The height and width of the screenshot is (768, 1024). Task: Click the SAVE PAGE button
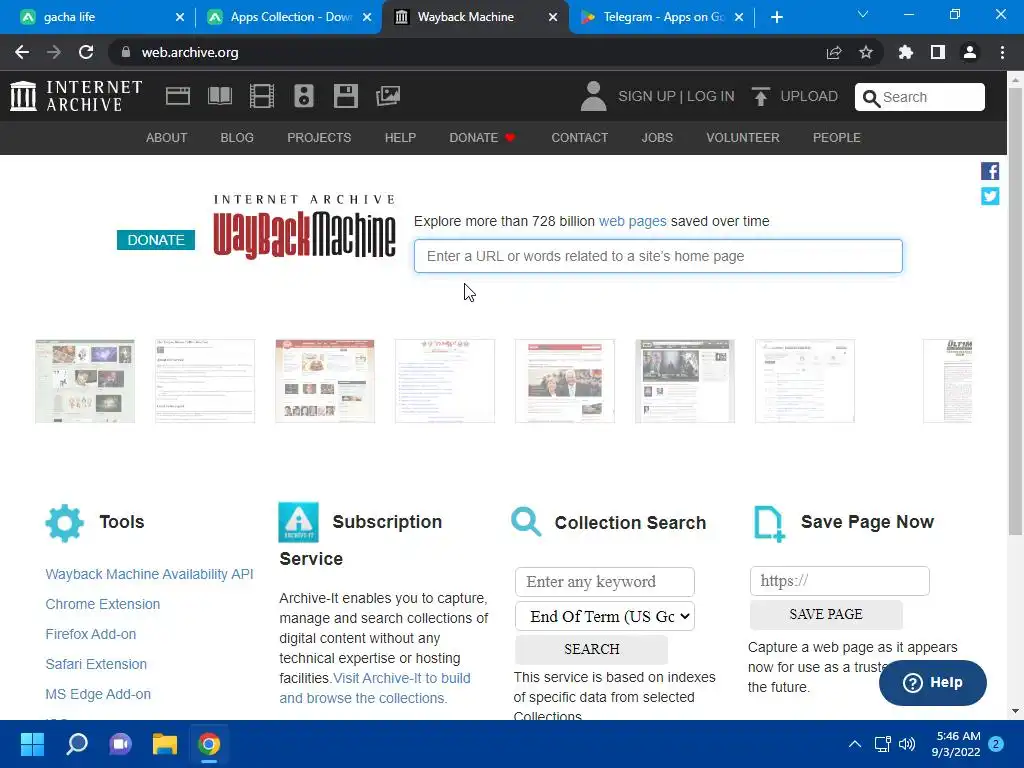(826, 614)
